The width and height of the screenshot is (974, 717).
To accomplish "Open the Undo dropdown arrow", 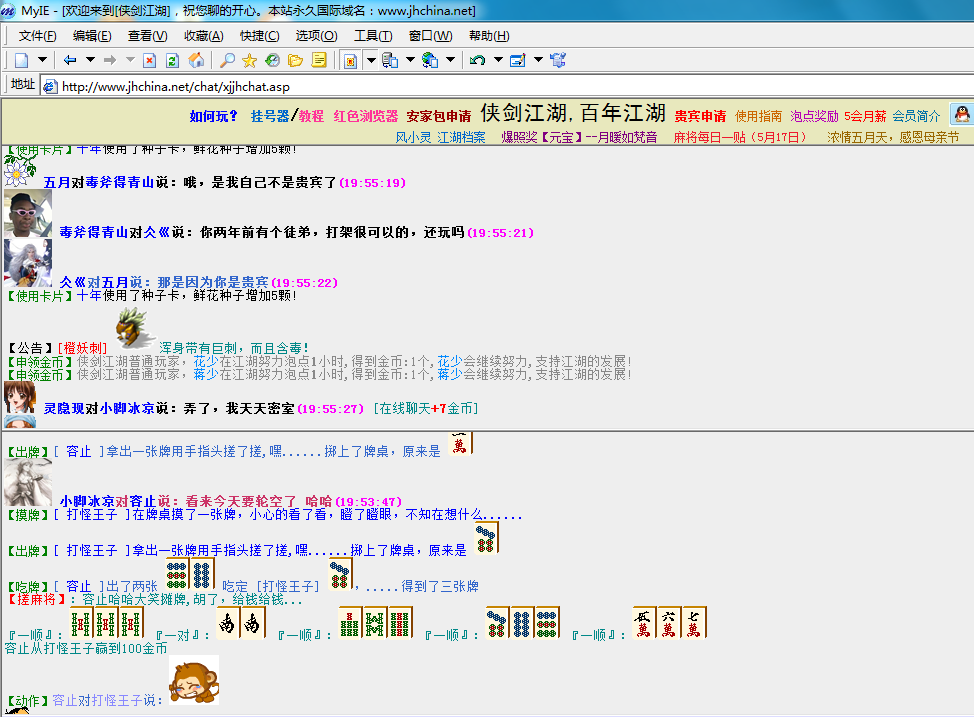I will coord(498,60).
